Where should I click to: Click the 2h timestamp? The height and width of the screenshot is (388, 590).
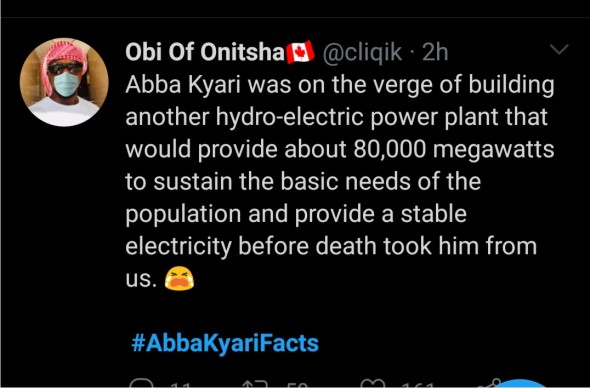(435, 52)
